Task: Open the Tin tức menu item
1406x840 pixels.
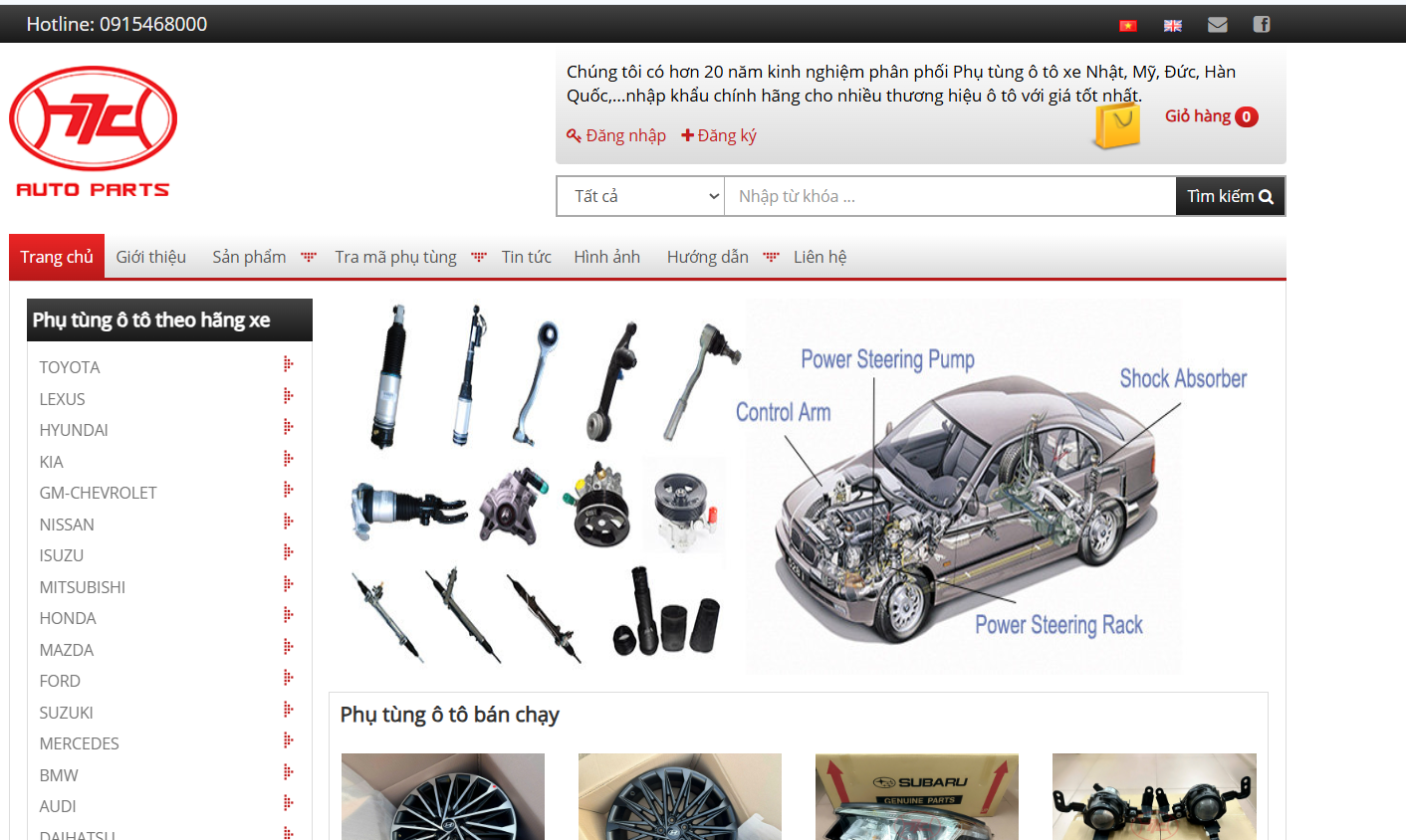Action: pos(527,257)
